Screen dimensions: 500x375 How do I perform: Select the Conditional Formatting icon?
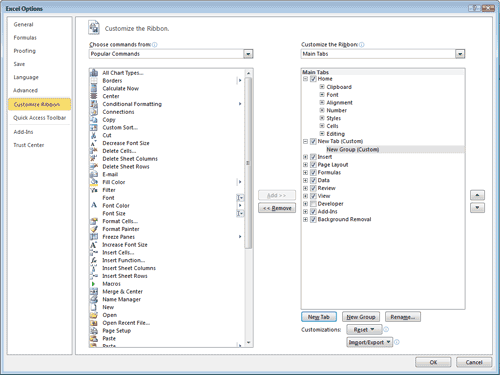(94, 104)
